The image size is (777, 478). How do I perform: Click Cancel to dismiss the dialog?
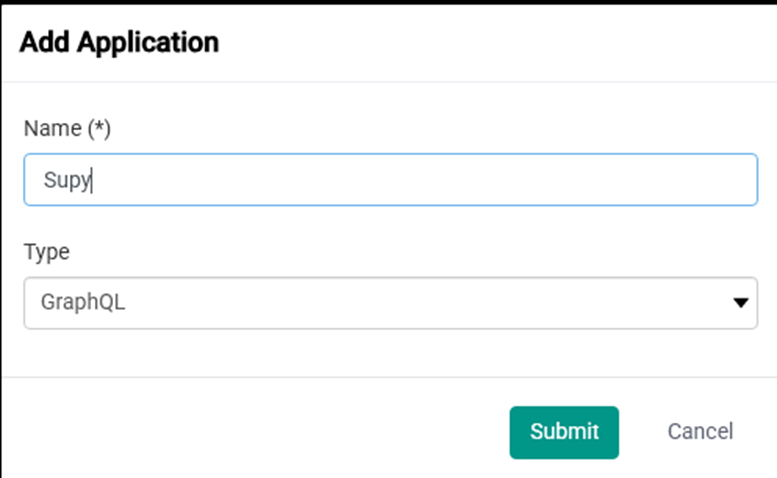tap(700, 432)
